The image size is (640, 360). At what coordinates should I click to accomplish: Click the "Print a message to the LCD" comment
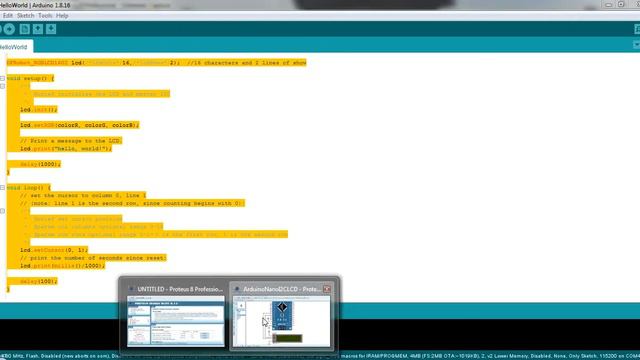click(71, 141)
